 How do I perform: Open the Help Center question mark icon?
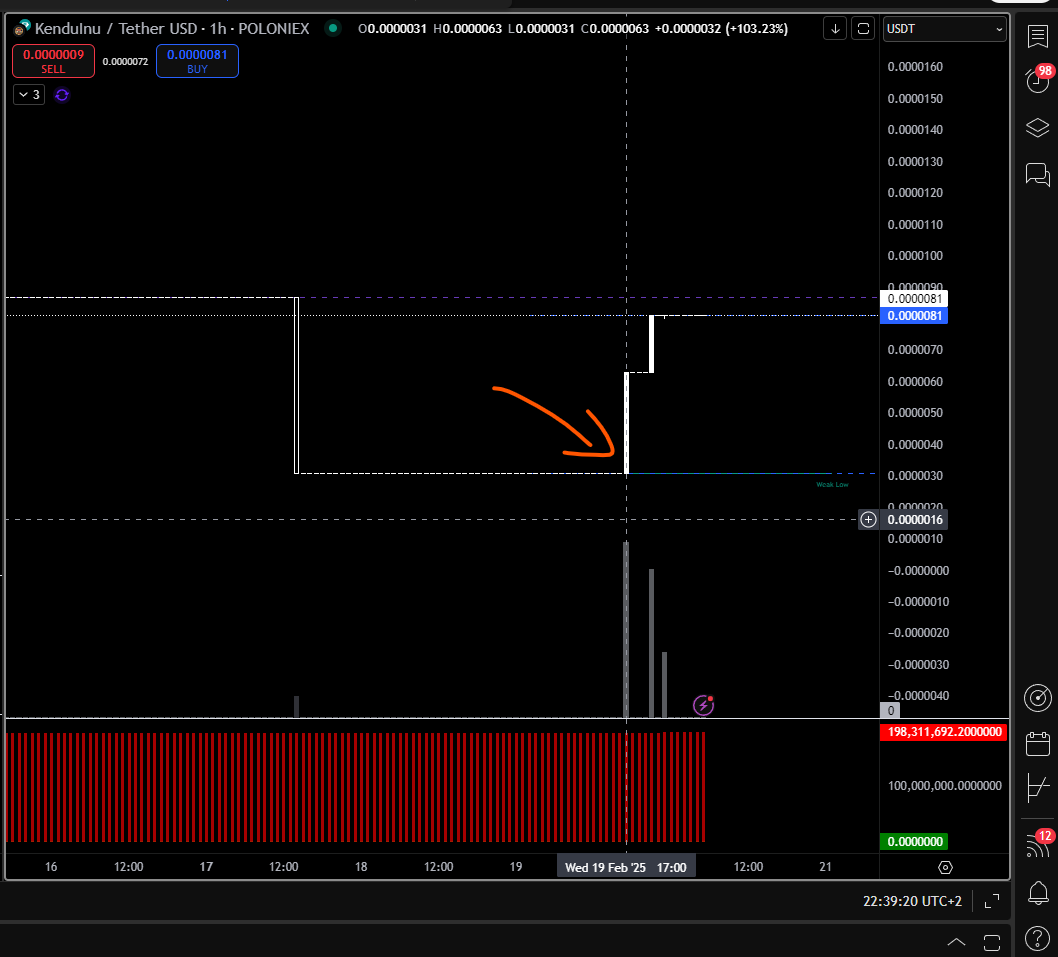point(1037,938)
